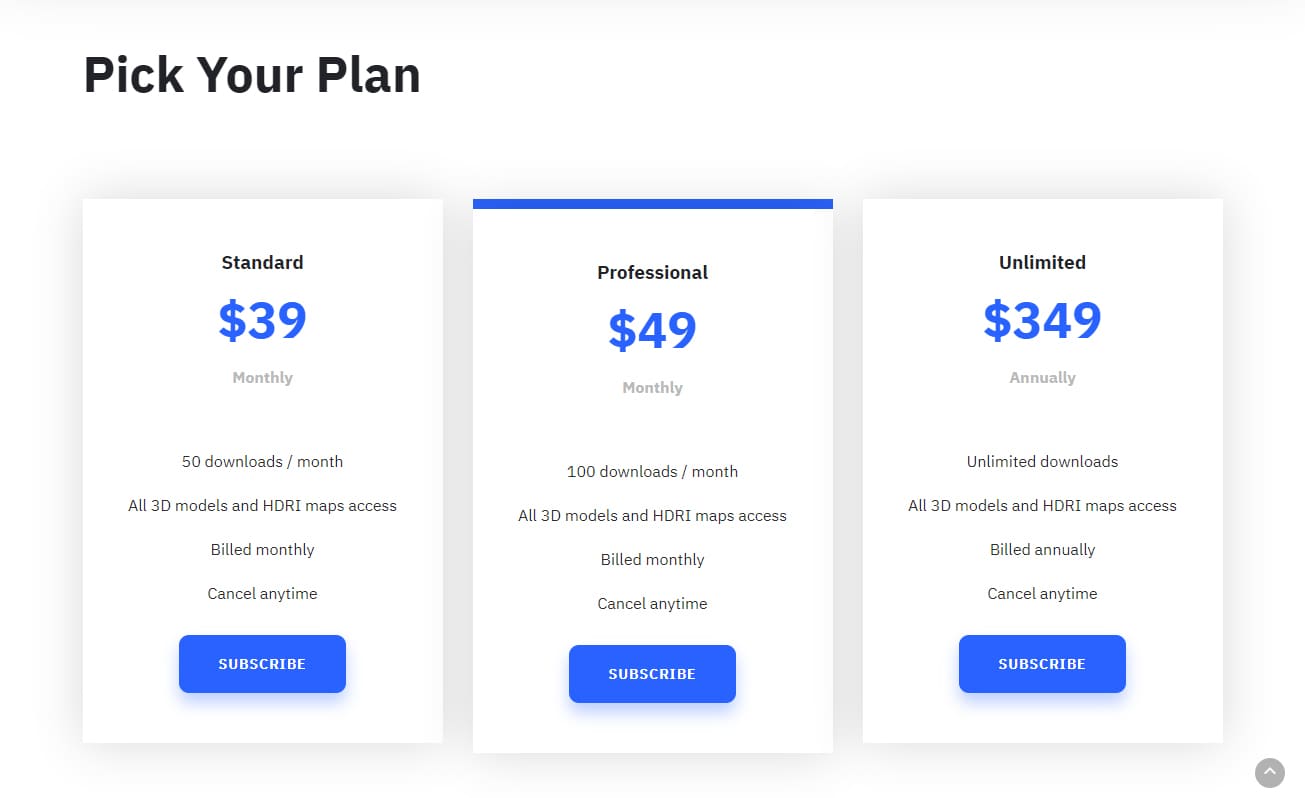The image size is (1305, 798).
Task: Click the "50 downloads / month" feature
Action: 262,462
